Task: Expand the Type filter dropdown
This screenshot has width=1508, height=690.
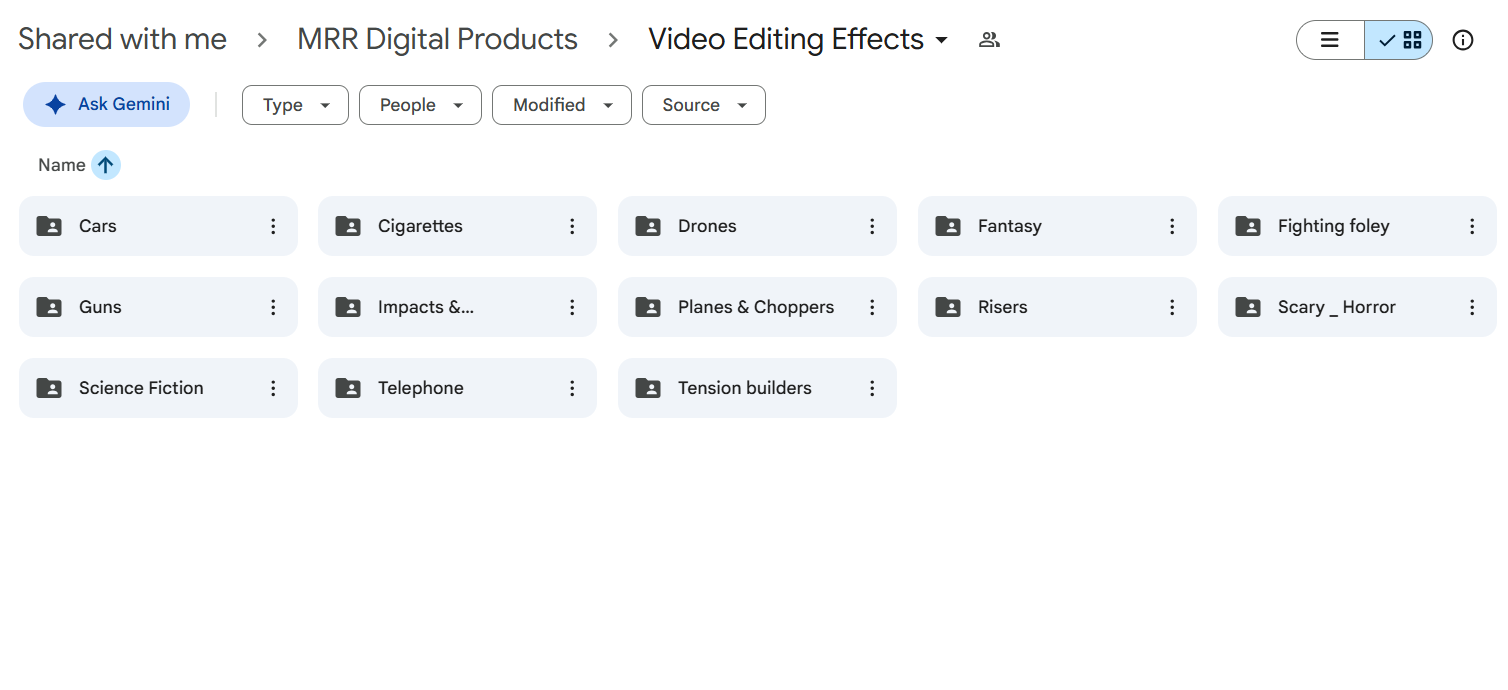Action: click(295, 105)
